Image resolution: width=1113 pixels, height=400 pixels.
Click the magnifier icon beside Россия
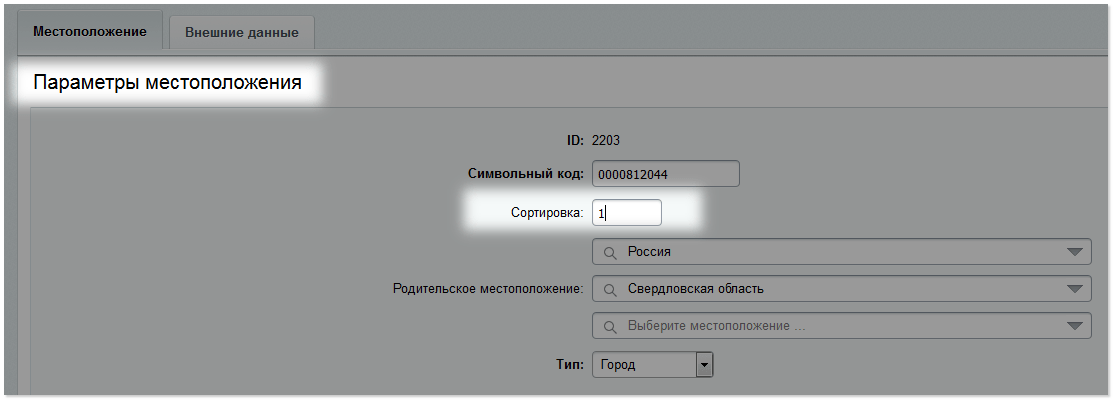tap(610, 252)
